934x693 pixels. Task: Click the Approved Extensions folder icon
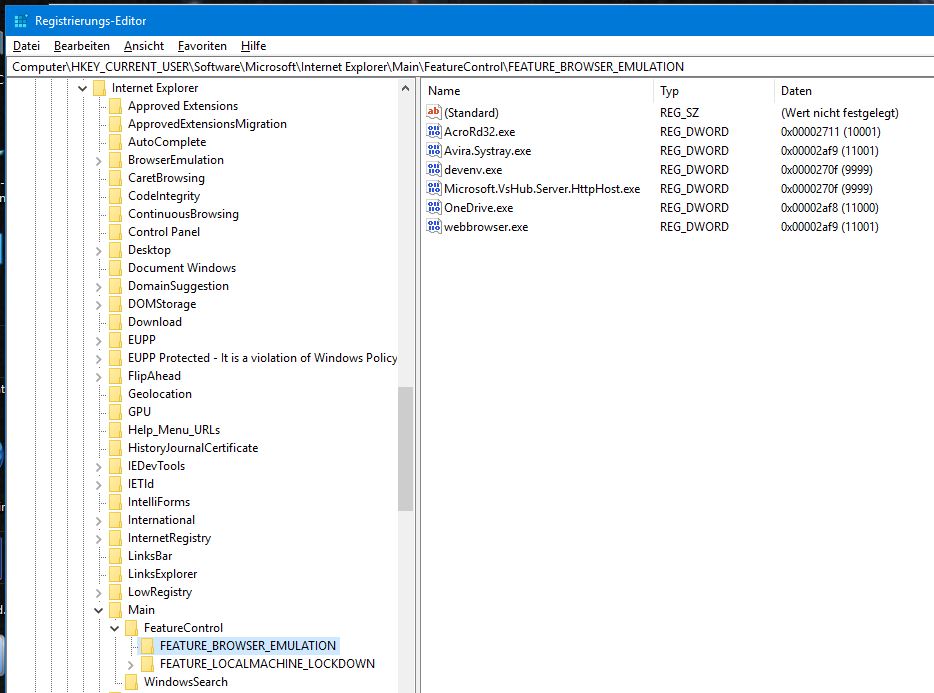[116, 106]
